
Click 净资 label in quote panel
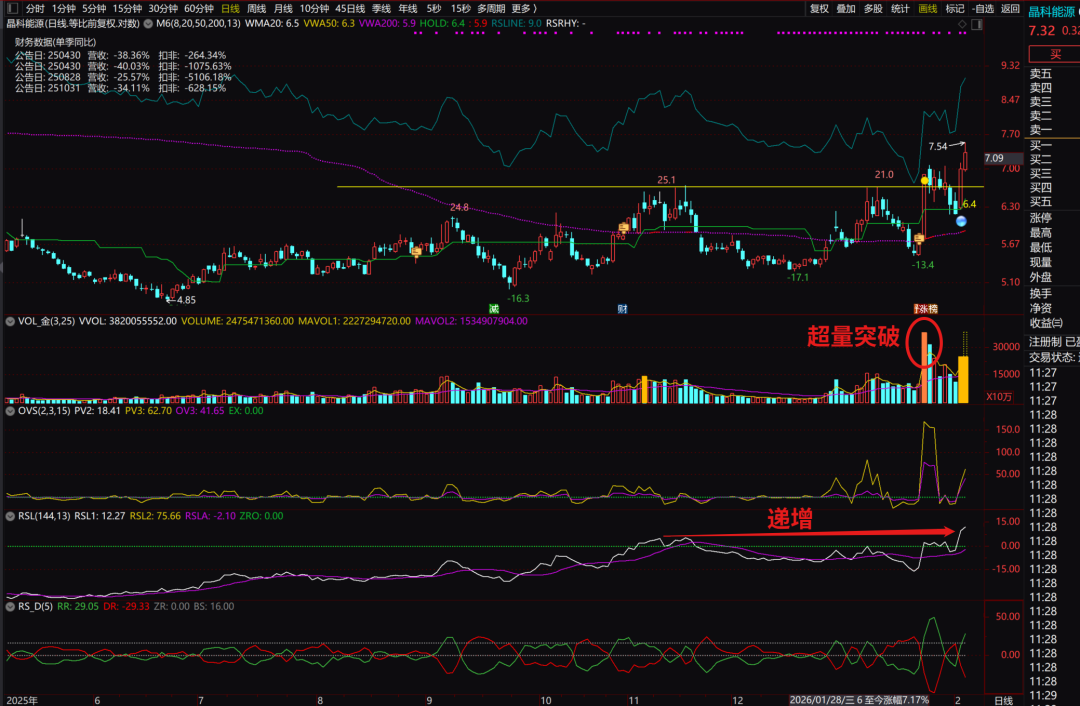click(x=1041, y=308)
